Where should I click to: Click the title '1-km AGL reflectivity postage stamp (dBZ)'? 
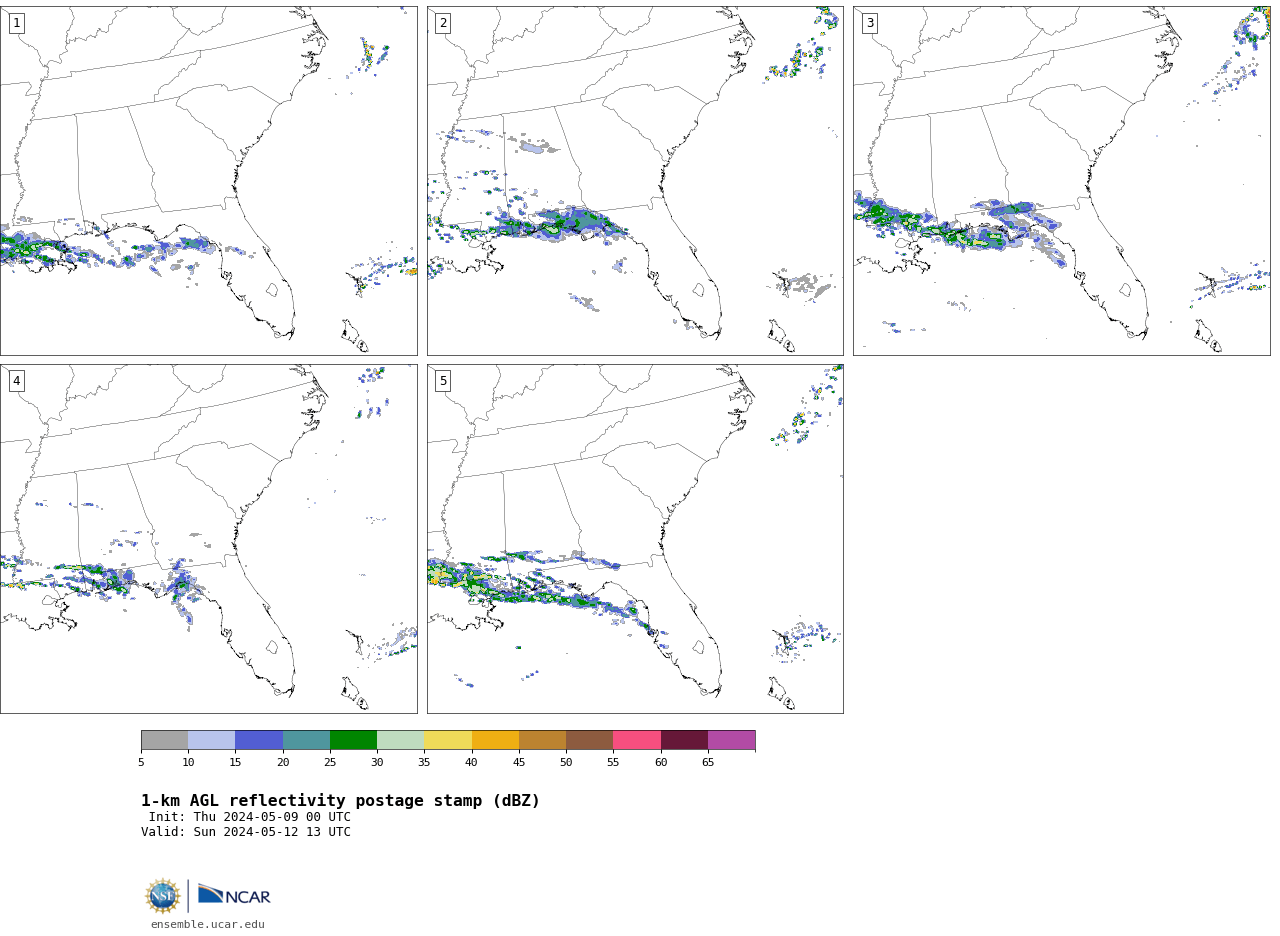point(340,801)
